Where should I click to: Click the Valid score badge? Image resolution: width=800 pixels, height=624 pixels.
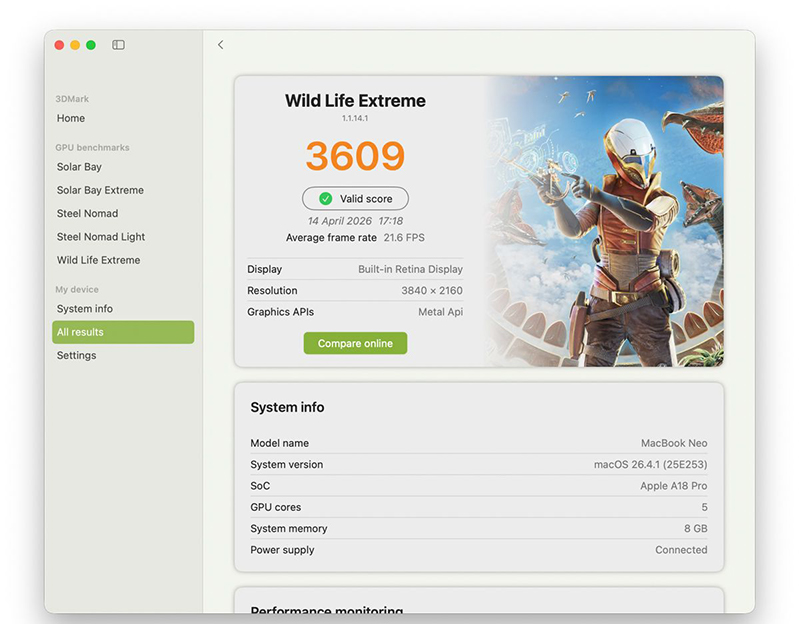coord(355,199)
